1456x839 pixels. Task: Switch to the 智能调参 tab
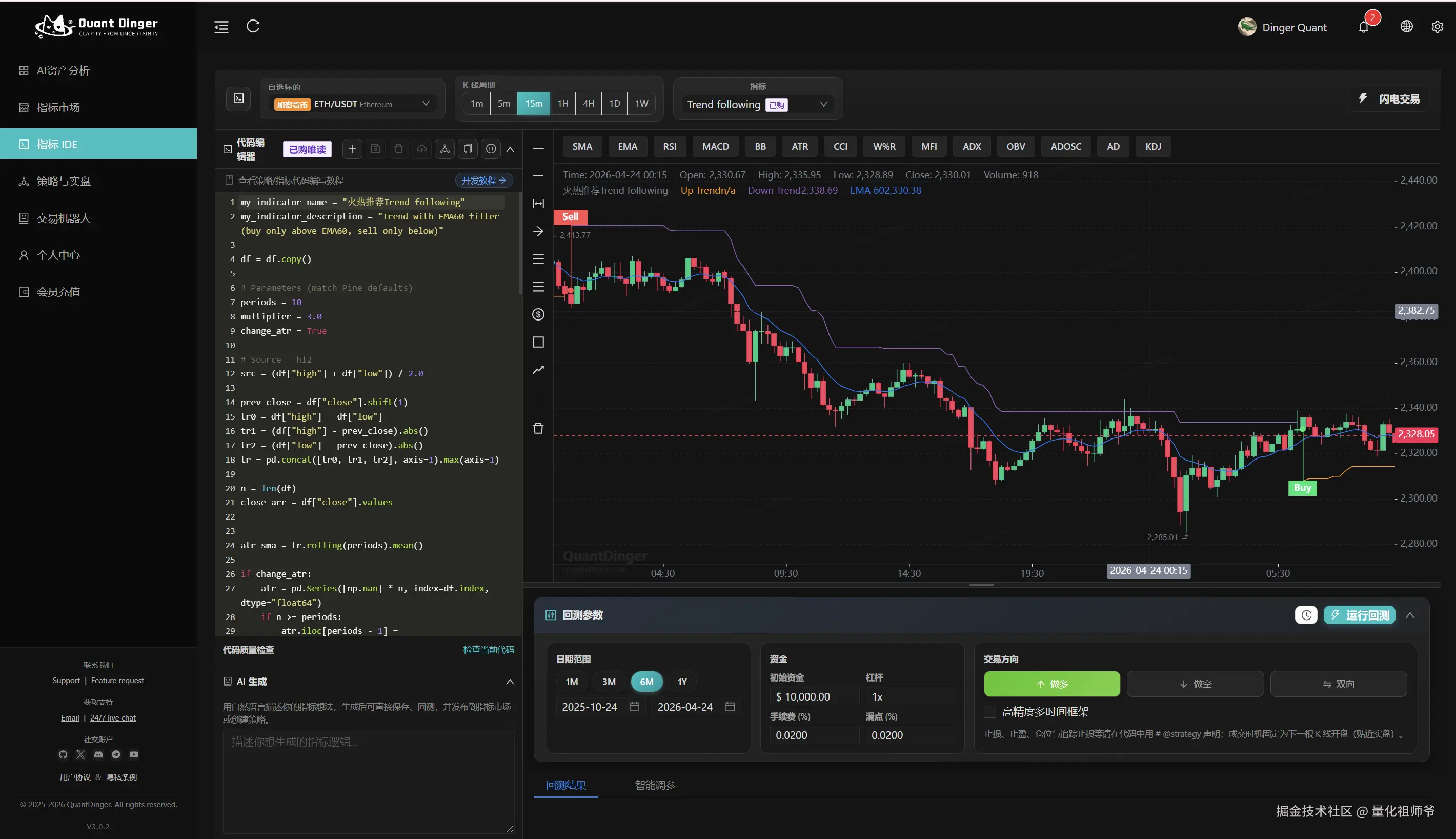coord(655,785)
